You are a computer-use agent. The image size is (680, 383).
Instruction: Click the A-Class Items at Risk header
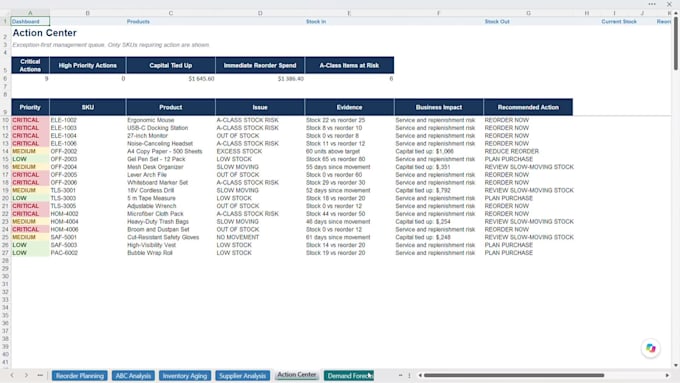click(349, 65)
